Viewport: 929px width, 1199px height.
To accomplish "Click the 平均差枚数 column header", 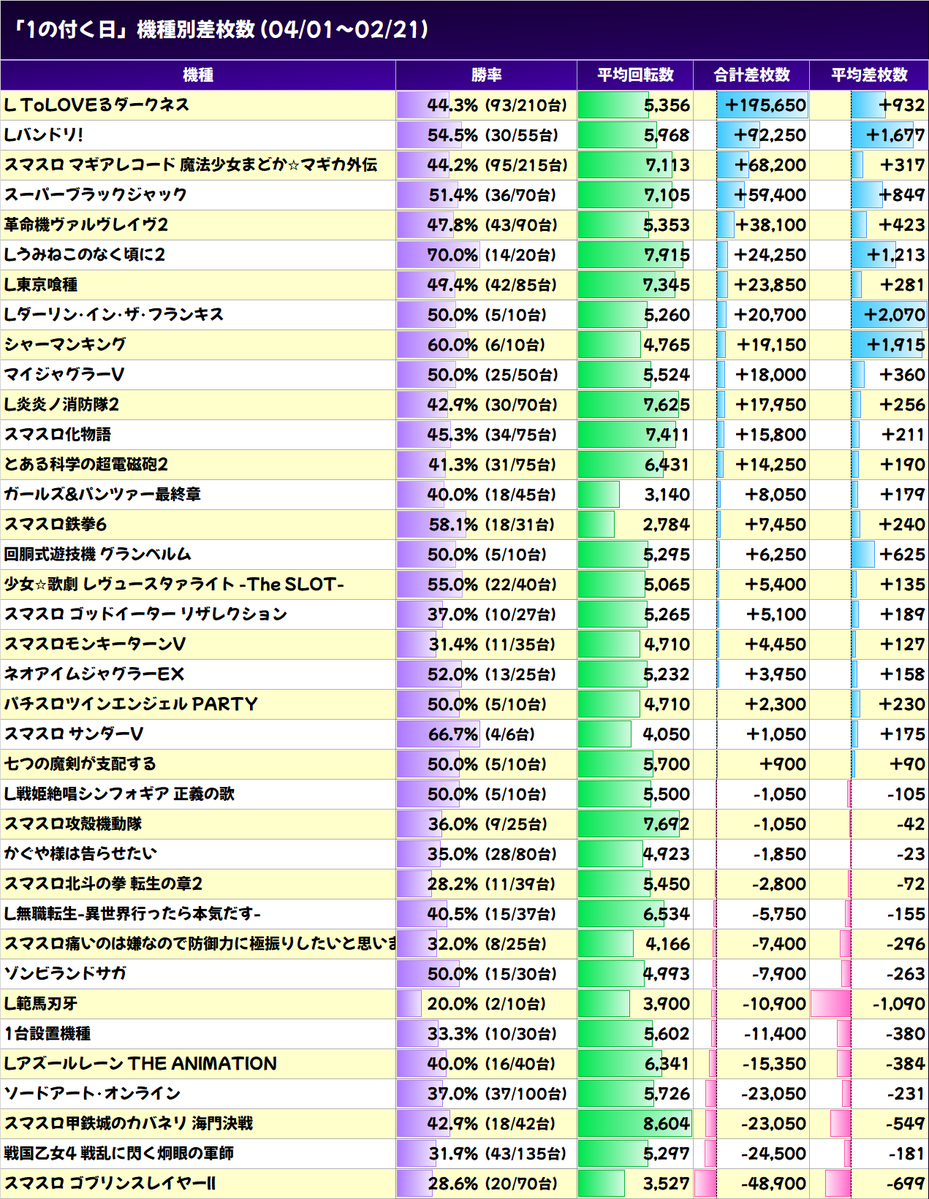I will pyautogui.click(x=869, y=75).
